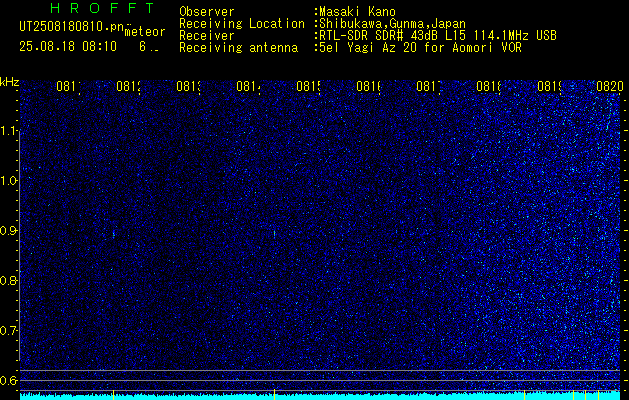Click RTL-SDR SDR# 114.1MHz USB text

tap(438, 36)
